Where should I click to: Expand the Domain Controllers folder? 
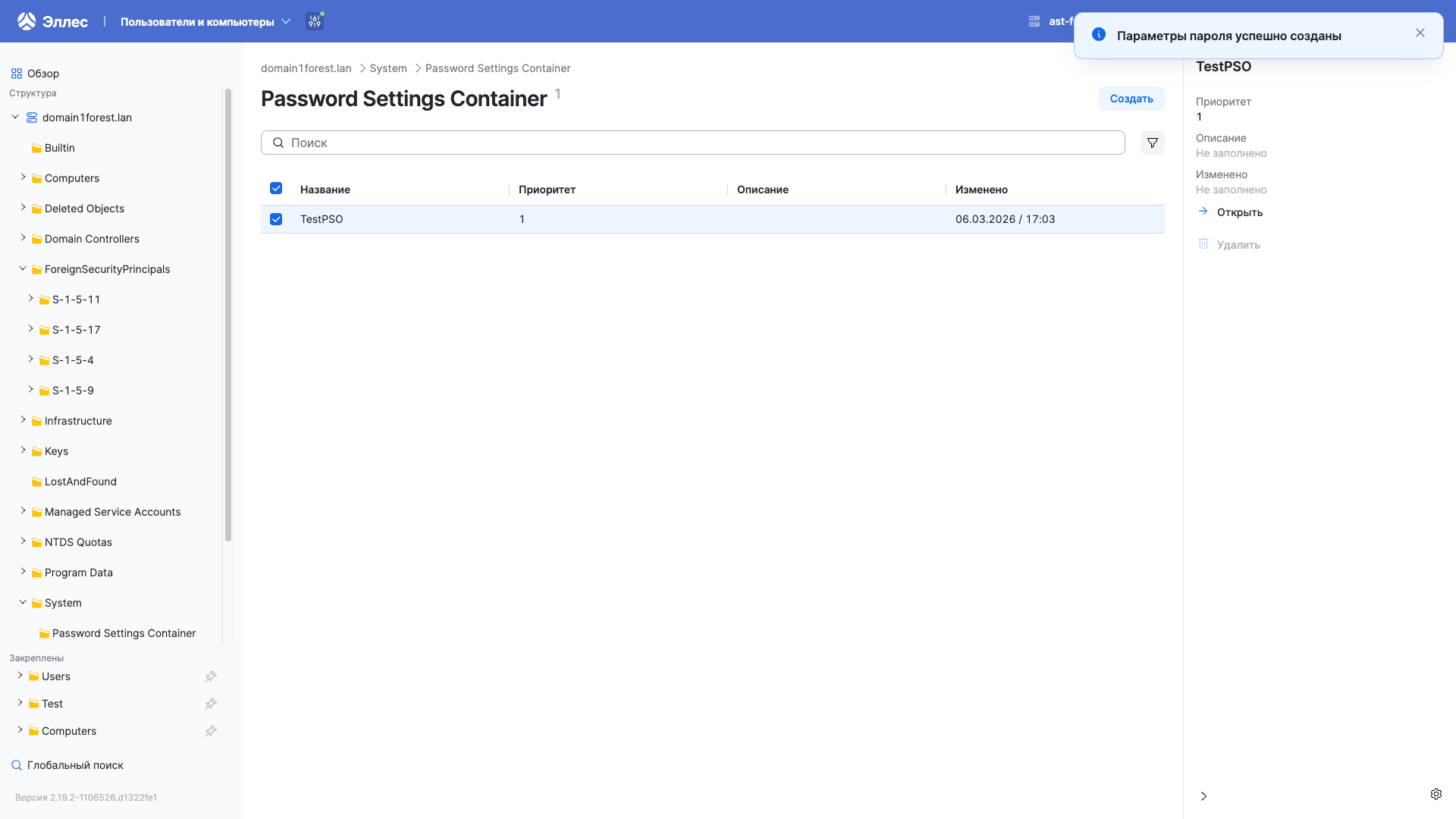(23, 238)
